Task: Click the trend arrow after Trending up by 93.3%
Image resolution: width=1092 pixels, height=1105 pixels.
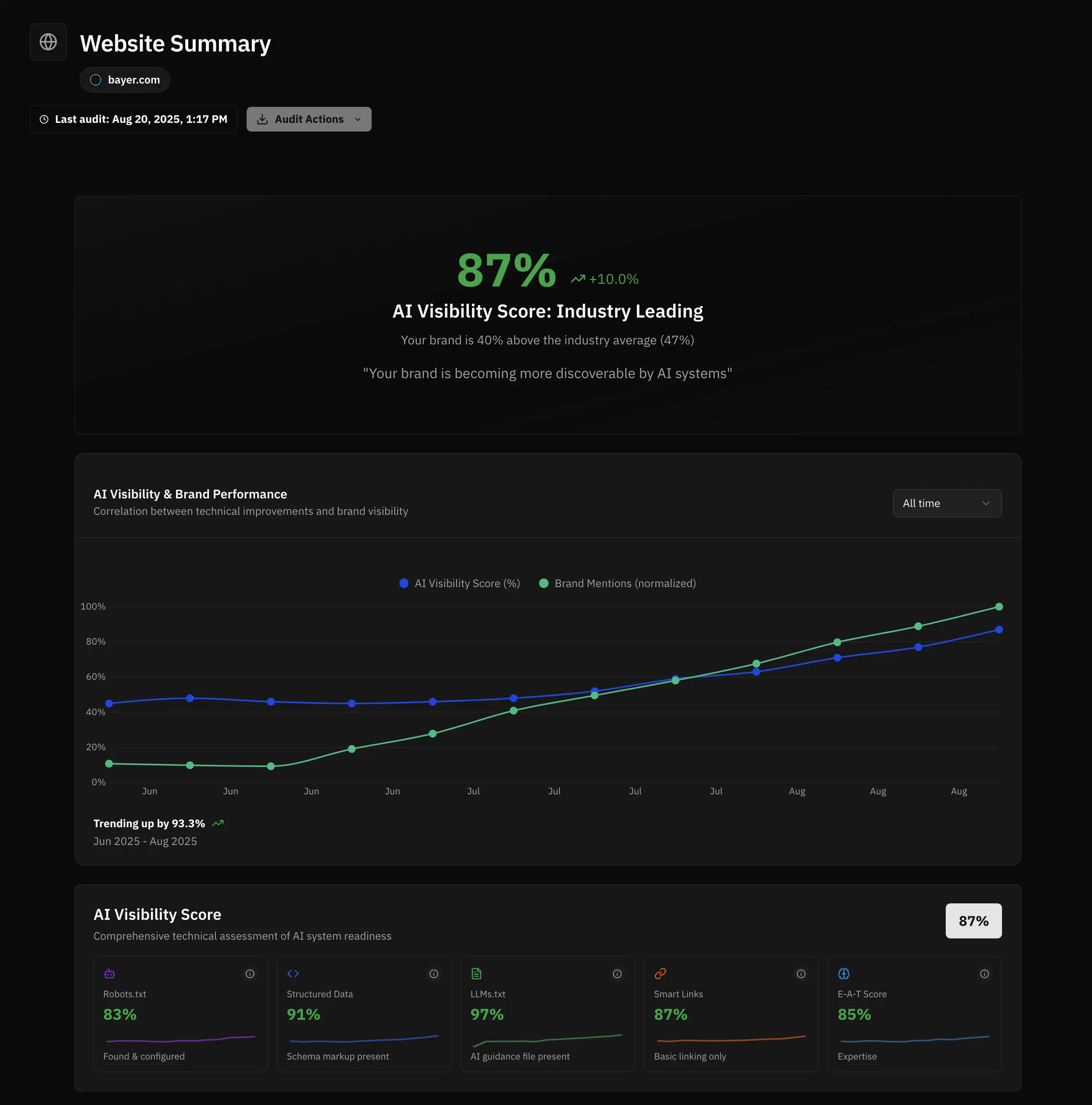Action: coord(218,823)
